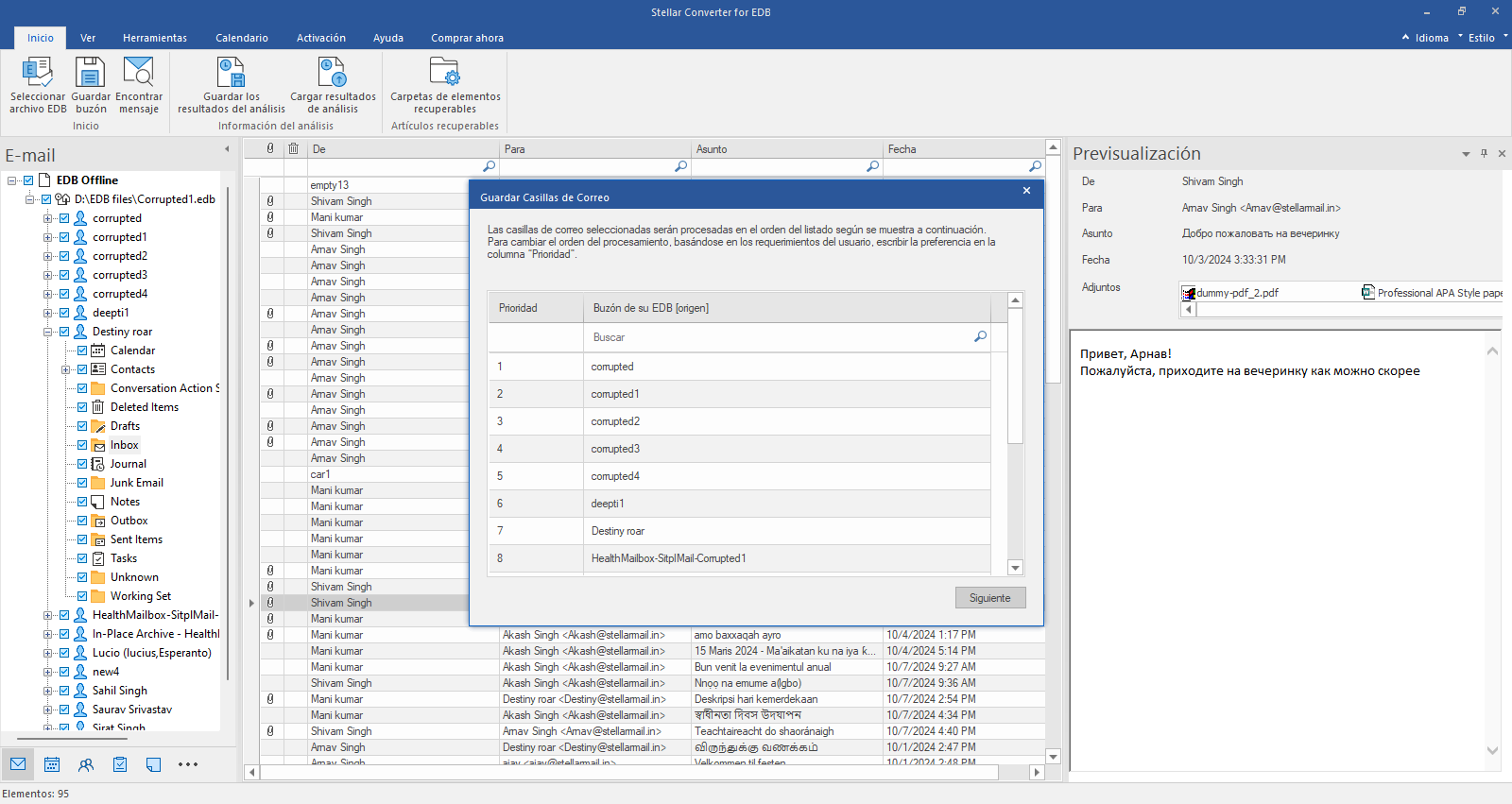Viewport: 1512px width, 804px height.
Task: Pin the Previsualización panel
Action: click(1484, 153)
